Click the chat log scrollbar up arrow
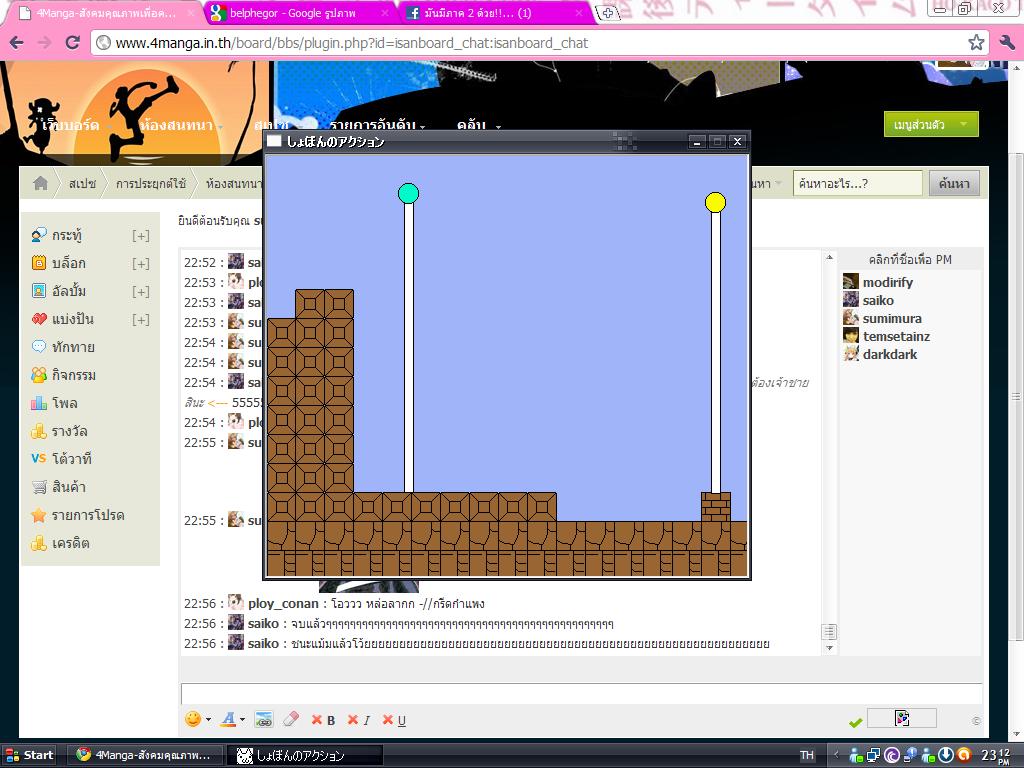 [x=829, y=257]
